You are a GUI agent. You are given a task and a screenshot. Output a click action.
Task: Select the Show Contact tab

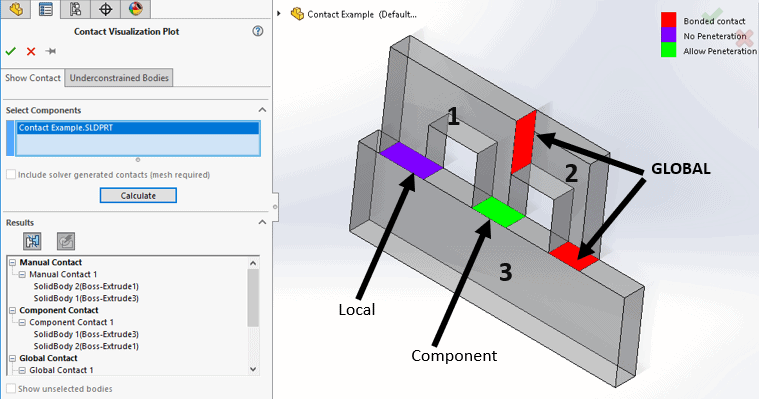point(32,78)
